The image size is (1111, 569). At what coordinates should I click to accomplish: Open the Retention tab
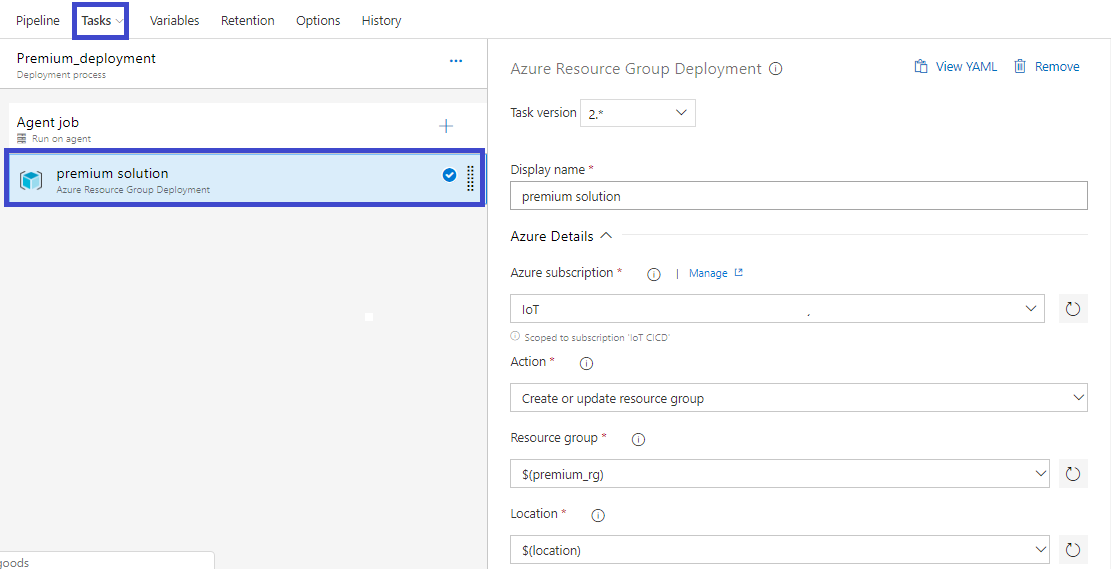[247, 20]
